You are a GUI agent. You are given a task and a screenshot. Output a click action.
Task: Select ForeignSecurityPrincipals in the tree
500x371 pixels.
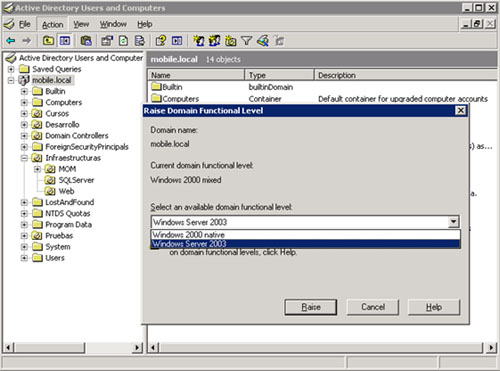point(87,147)
